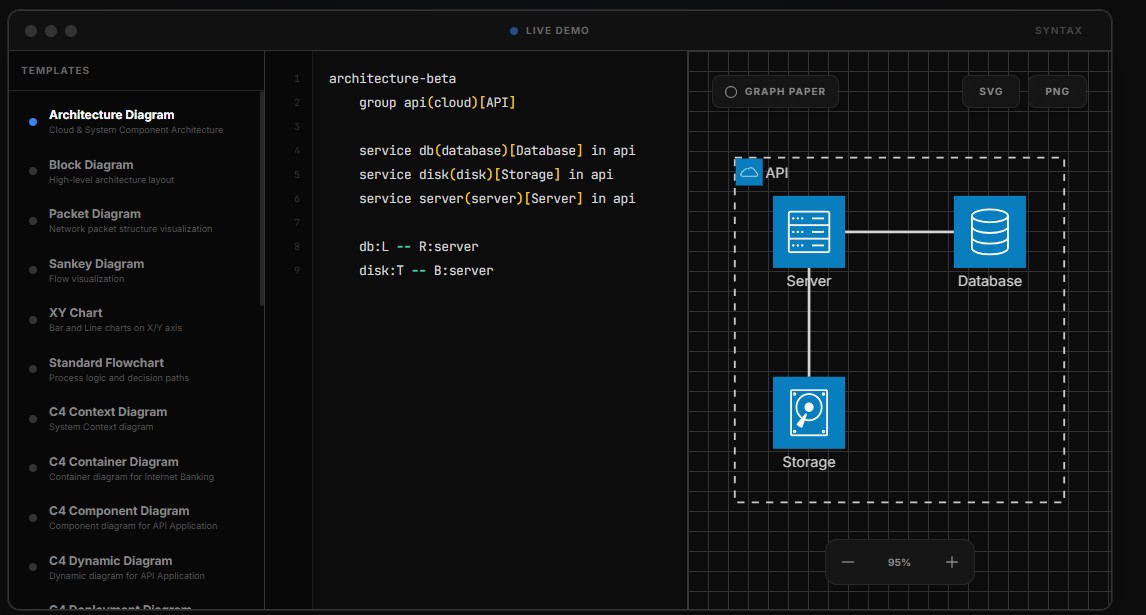The height and width of the screenshot is (615, 1146).
Task: Click the zoom-out minus icon
Action: point(847,561)
